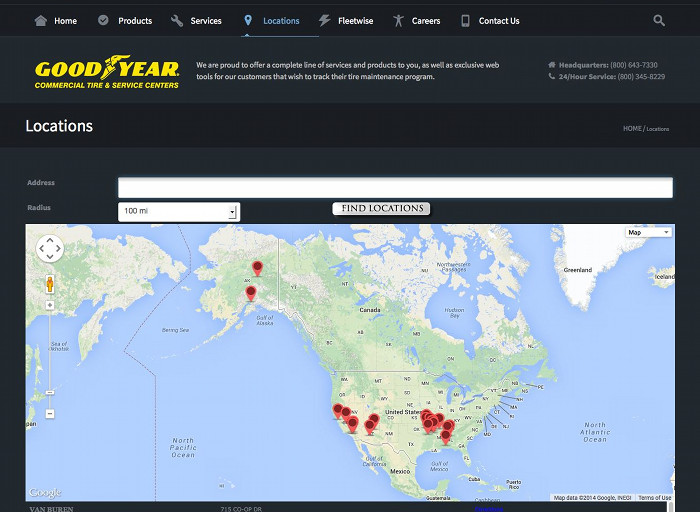
Task: Click the HOME breadcrumb link
Action: tap(632, 129)
